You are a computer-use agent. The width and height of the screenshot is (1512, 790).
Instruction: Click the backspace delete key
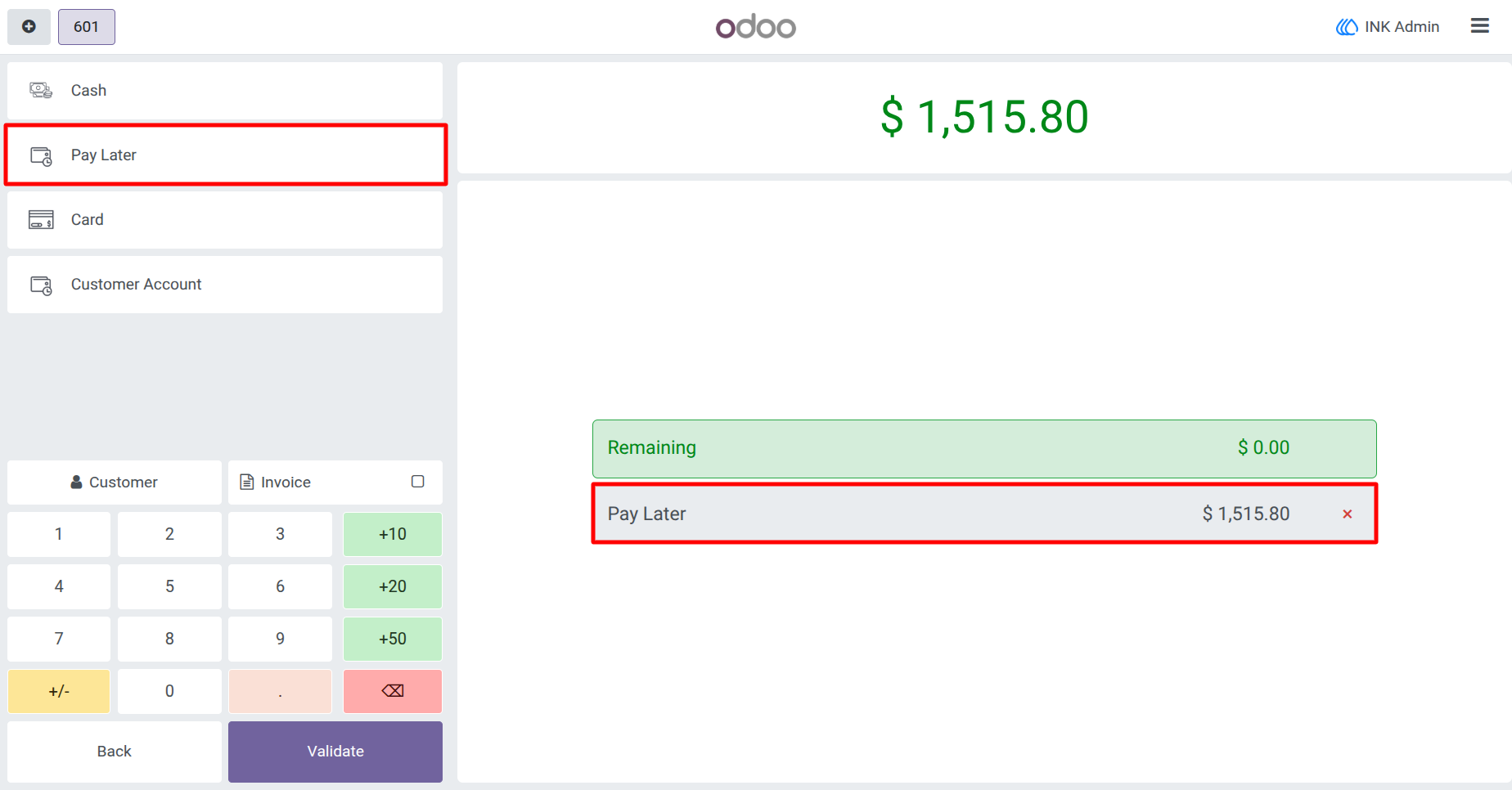(393, 691)
